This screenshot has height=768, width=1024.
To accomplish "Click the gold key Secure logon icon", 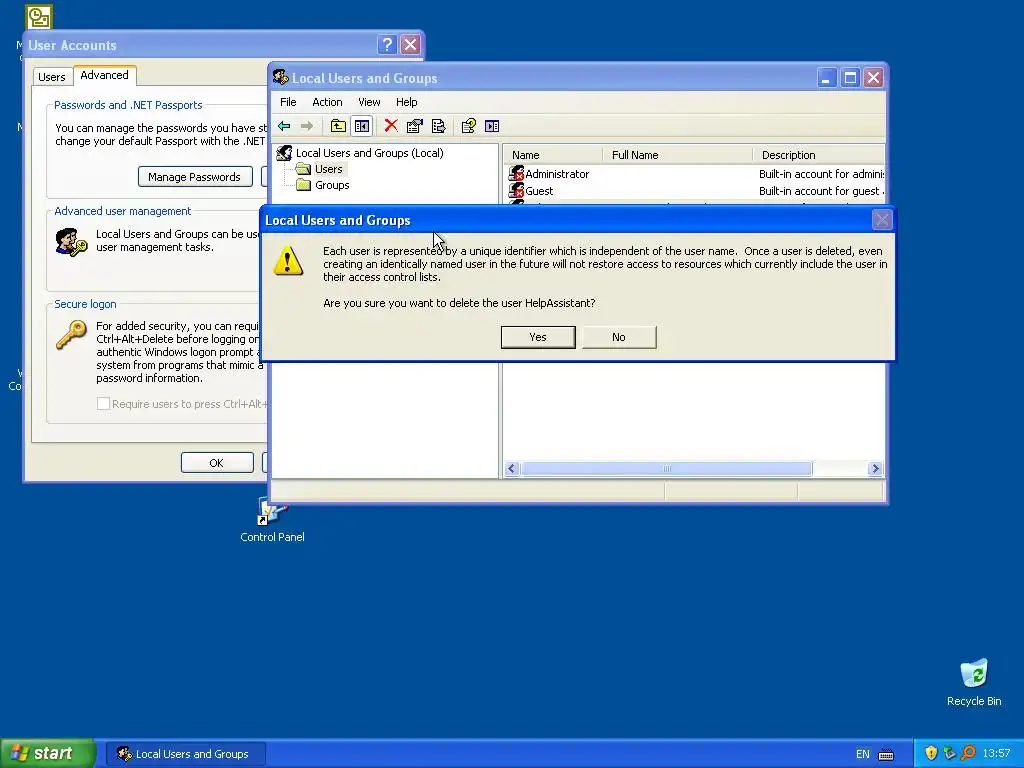I will (x=71, y=334).
